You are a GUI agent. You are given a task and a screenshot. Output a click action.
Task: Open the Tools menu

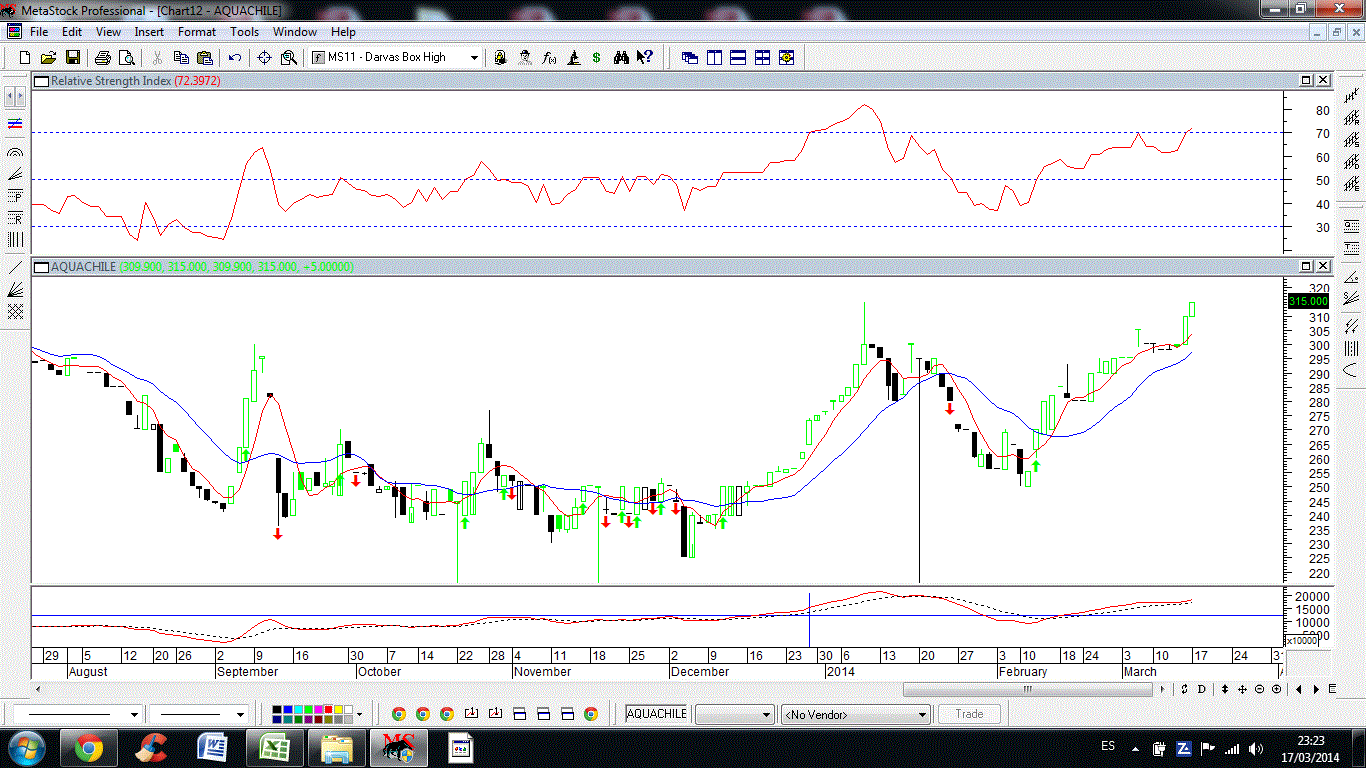[x=244, y=32]
